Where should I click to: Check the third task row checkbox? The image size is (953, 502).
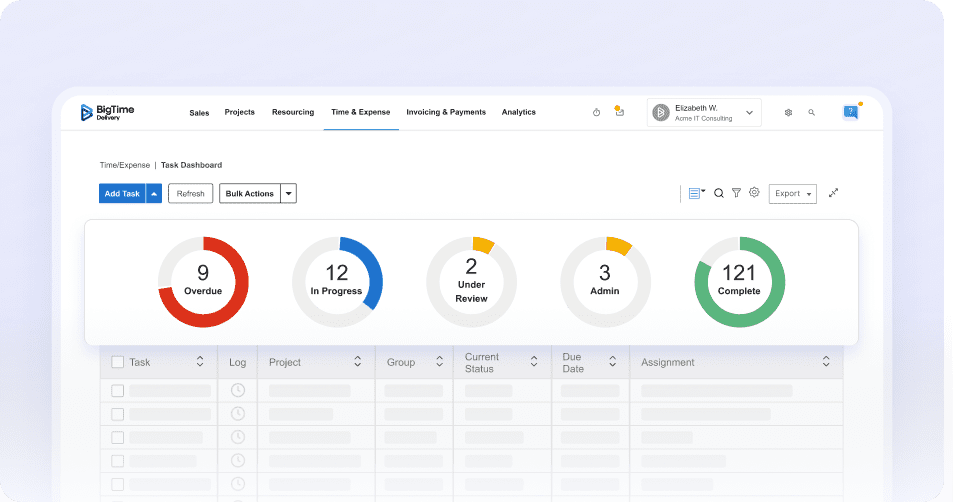(x=118, y=437)
